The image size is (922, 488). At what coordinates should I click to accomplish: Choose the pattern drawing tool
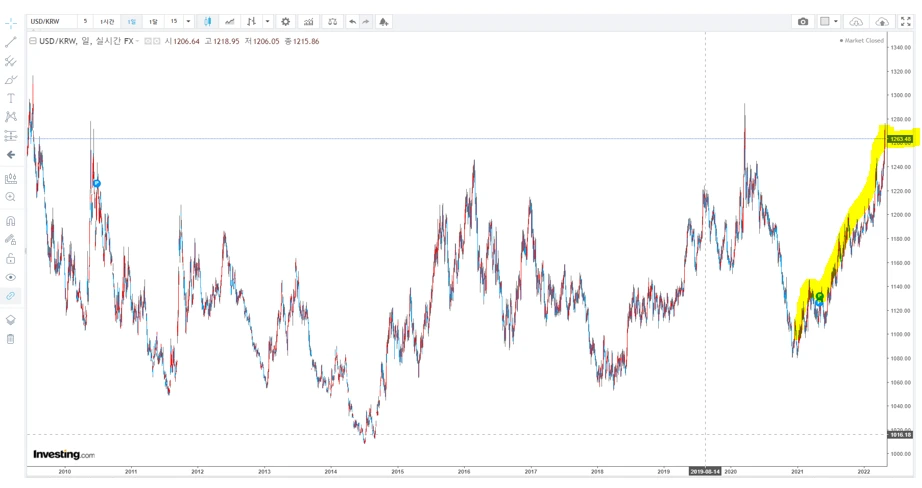click(x=11, y=117)
